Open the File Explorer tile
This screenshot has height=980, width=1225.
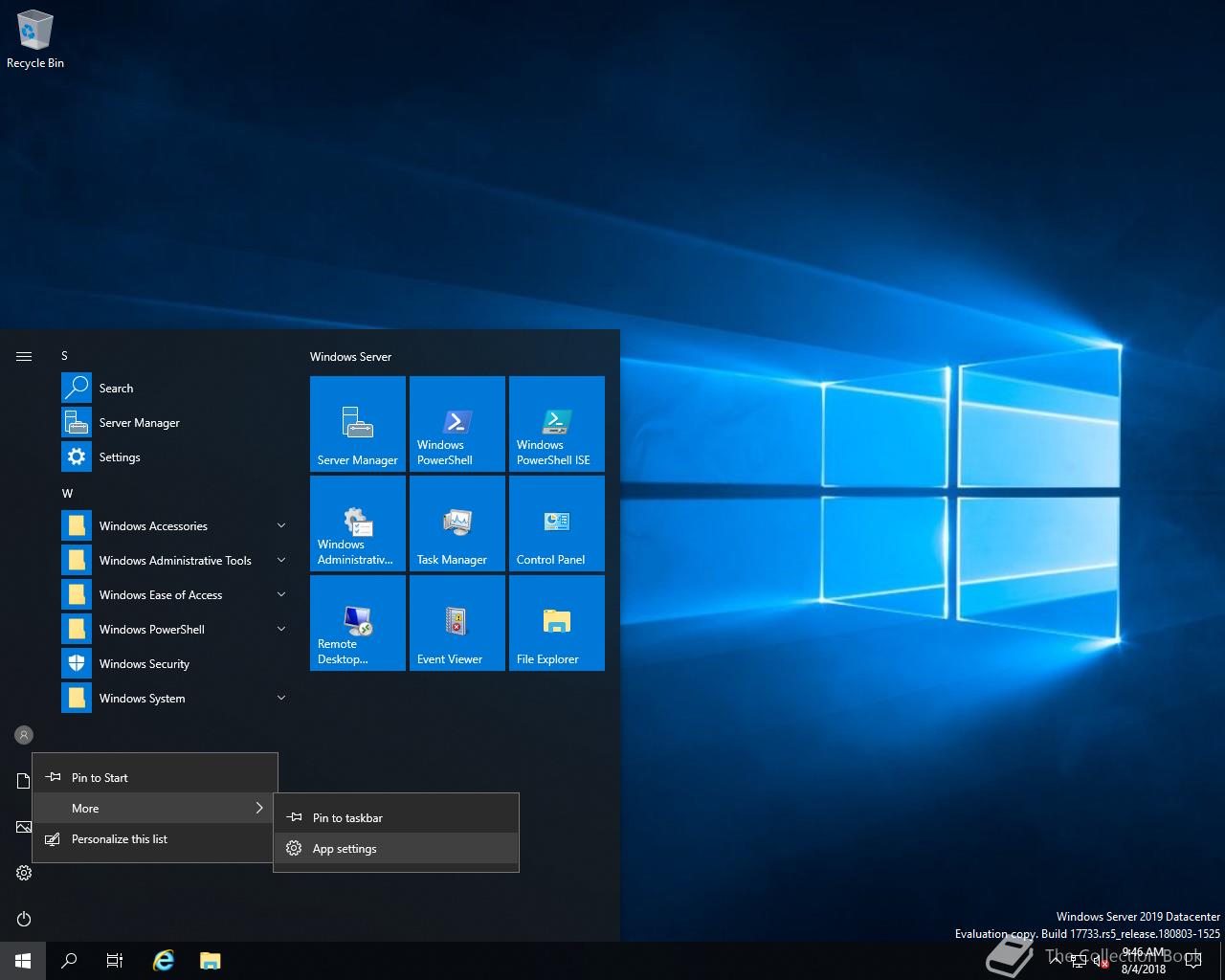tap(557, 623)
